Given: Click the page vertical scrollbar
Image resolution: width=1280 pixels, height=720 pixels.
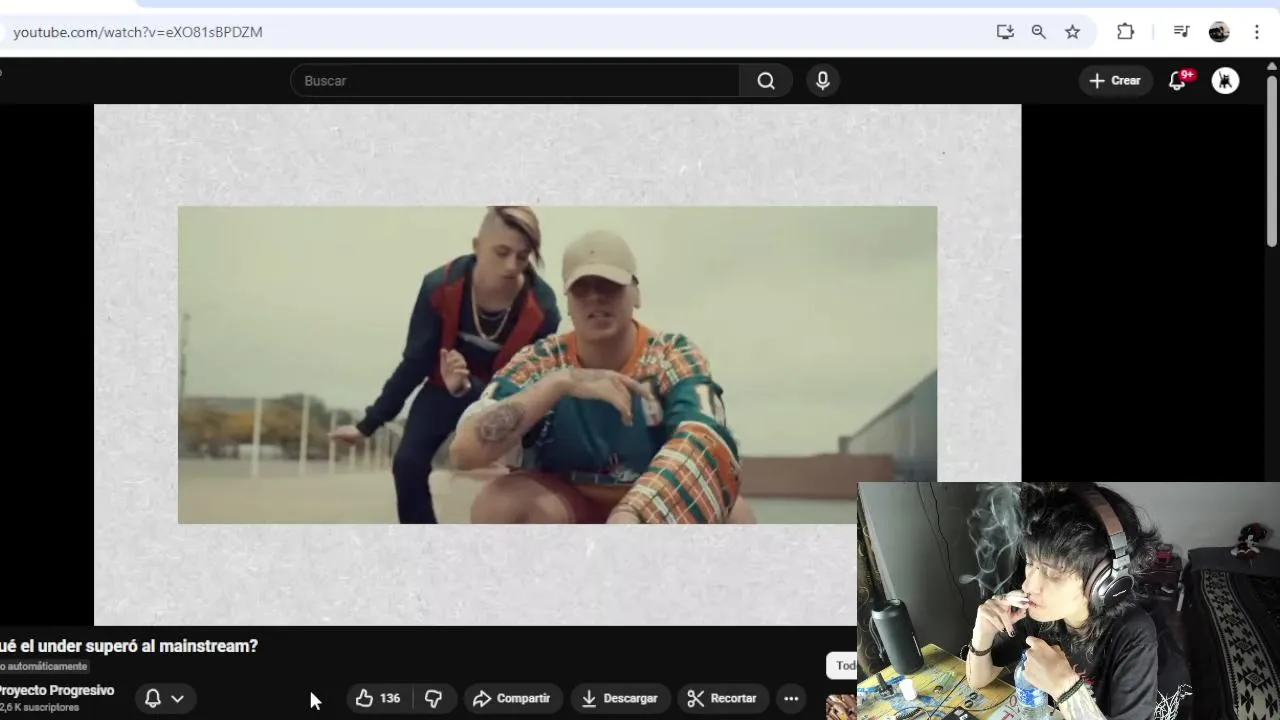Looking at the screenshot, I should (1272, 160).
